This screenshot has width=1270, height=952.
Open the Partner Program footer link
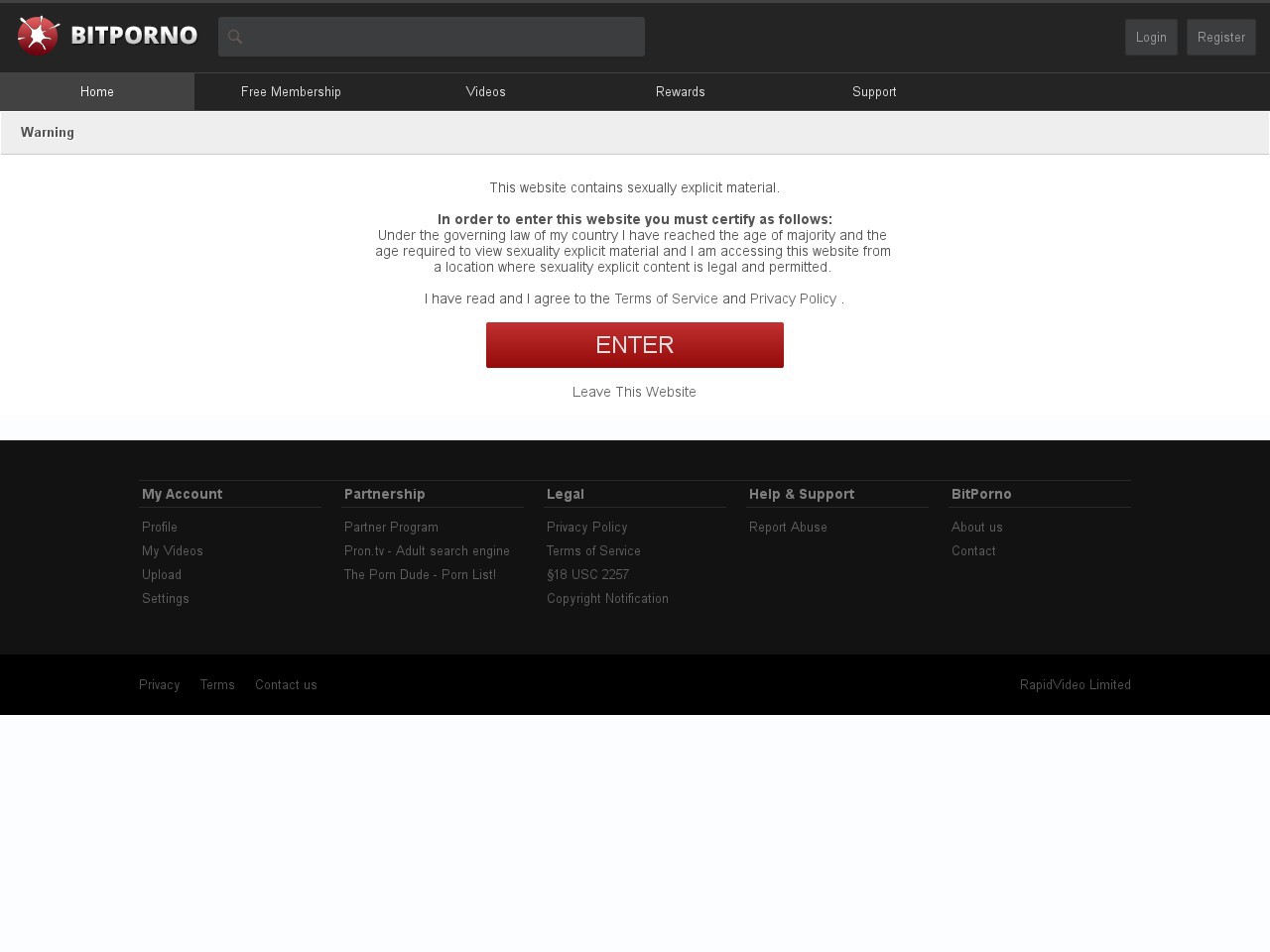tap(391, 527)
